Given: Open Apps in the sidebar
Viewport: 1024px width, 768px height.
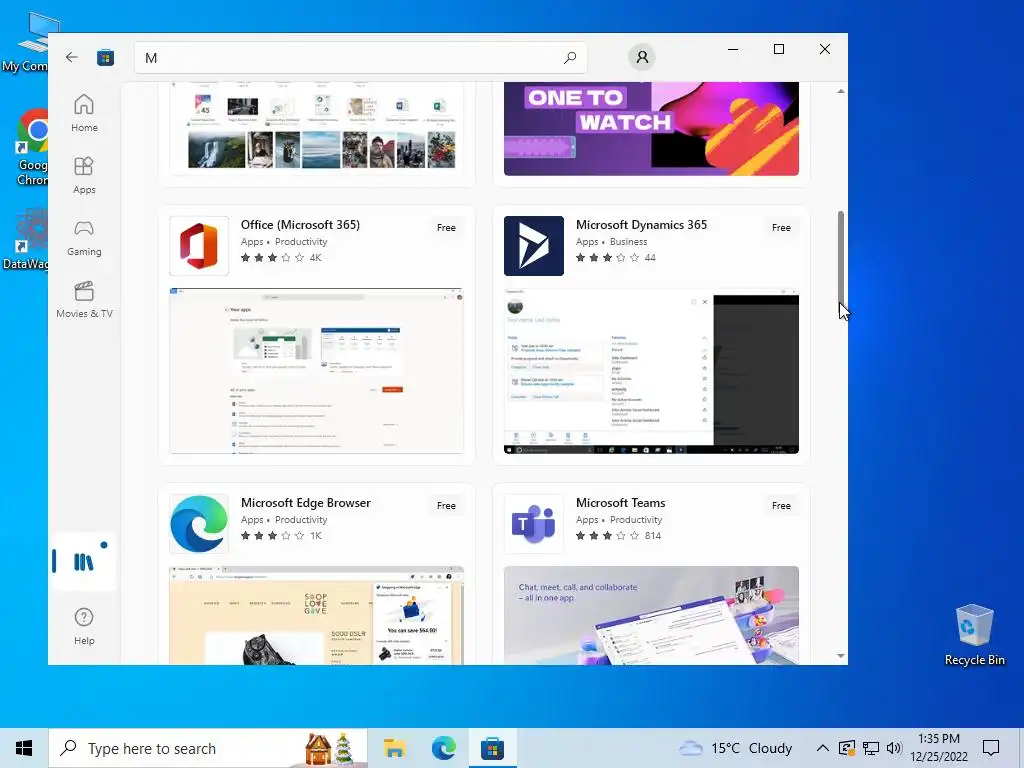Looking at the screenshot, I should (x=84, y=175).
